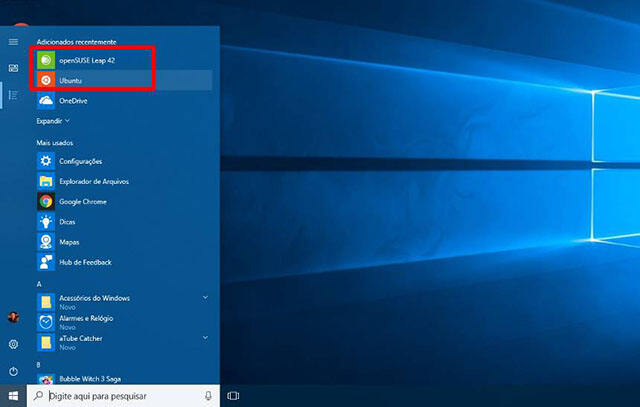The width and height of the screenshot is (640, 407).
Task: Select the 'openSUSE Leap 42' label
Action: click(x=87, y=60)
